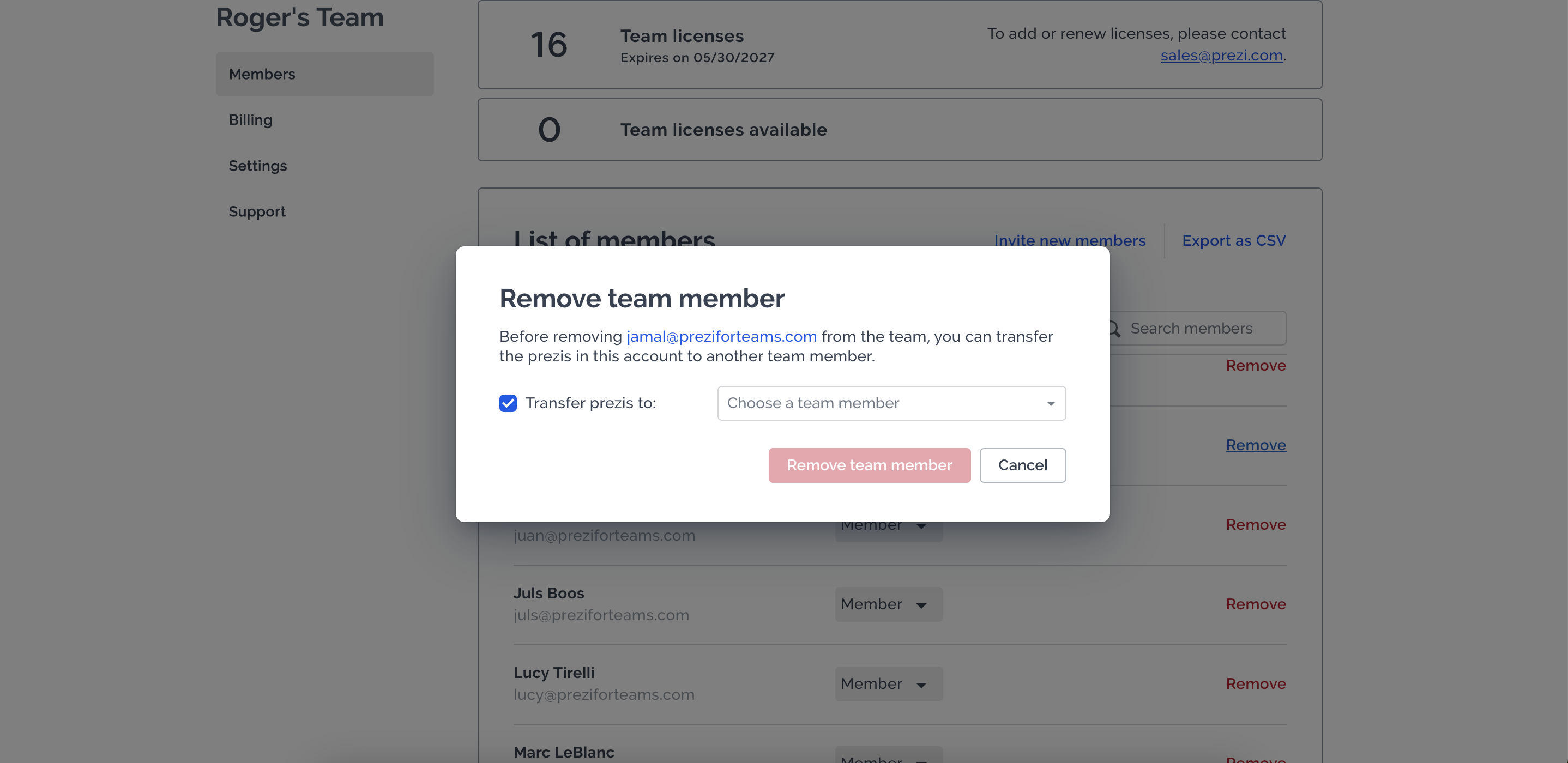Click the search magnifier icon
This screenshot has width=1568, height=763.
pos(1114,329)
